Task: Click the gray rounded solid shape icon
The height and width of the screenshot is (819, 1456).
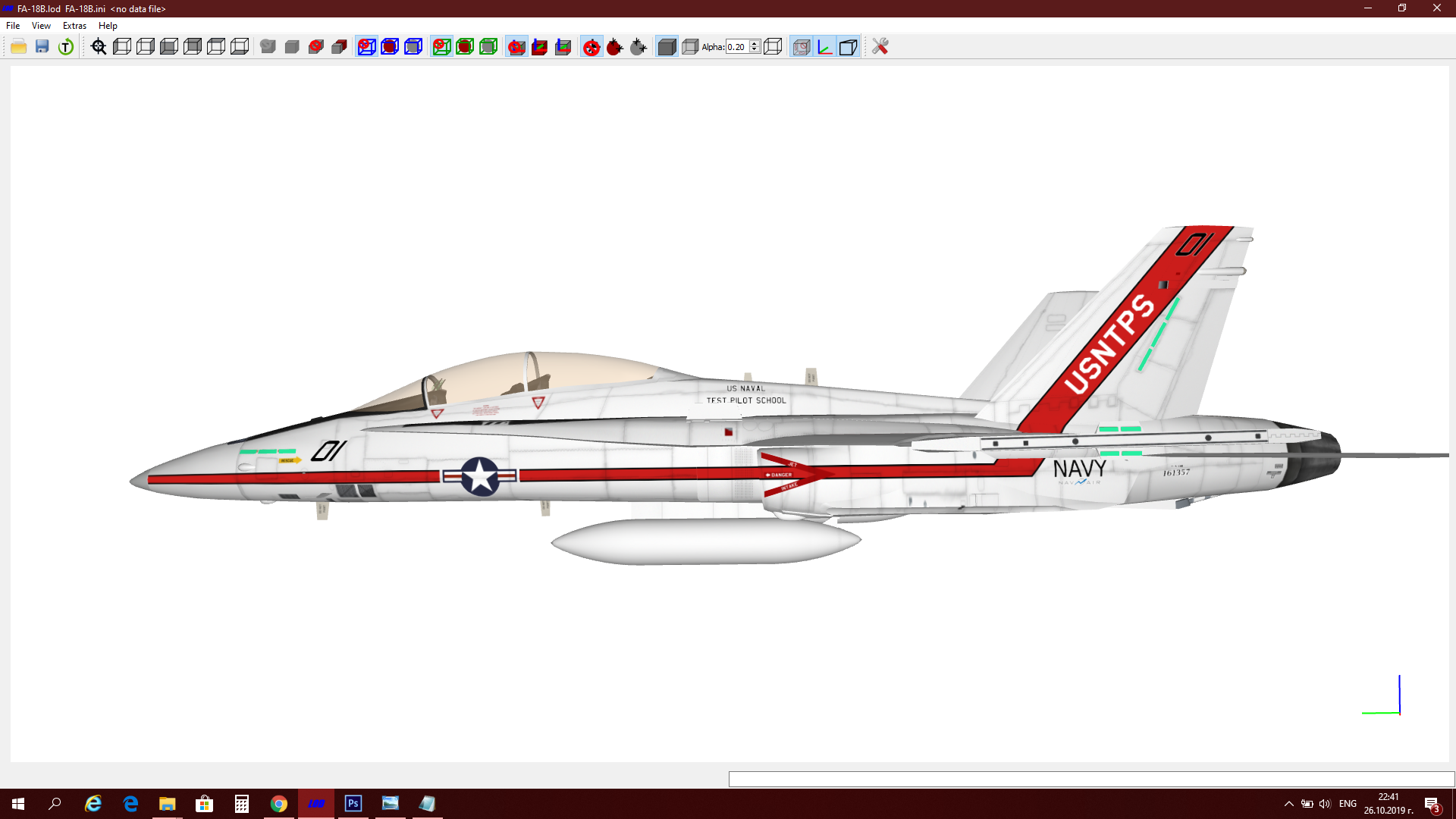Action: coord(268,47)
